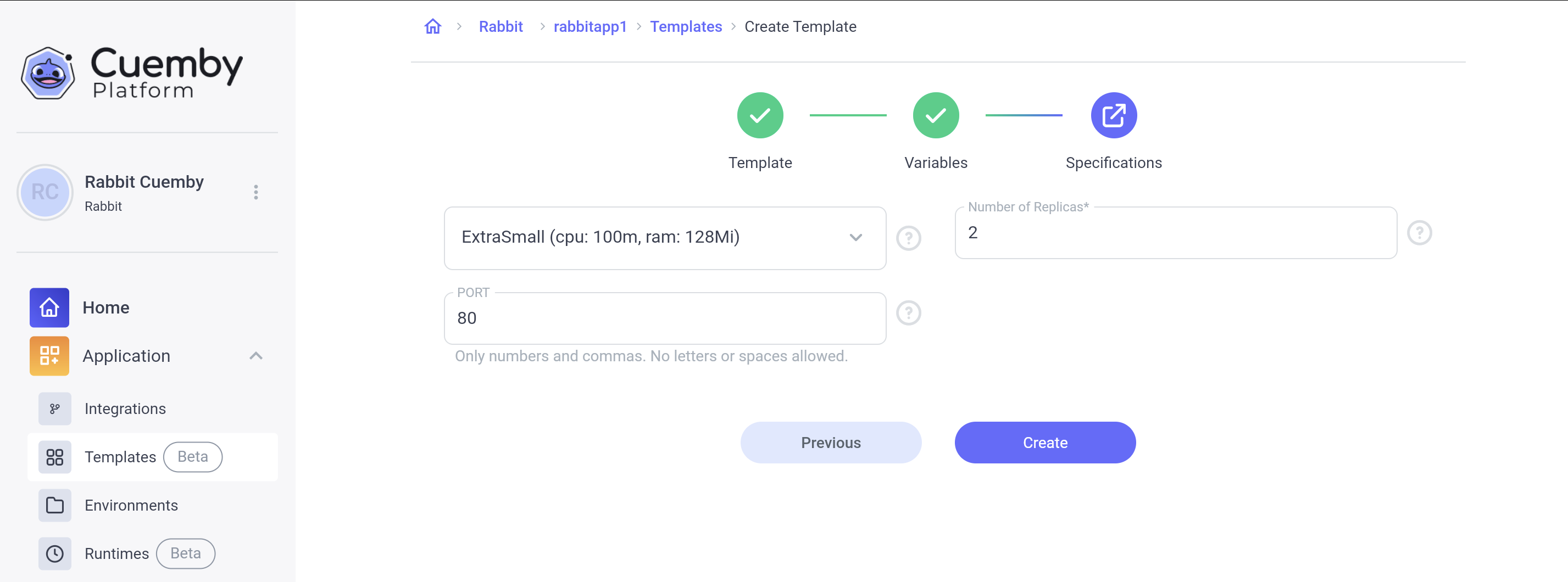Open the three-dot menu beside Rabbit Cuemby
Viewport: 1568px width, 582px height.
pos(255,192)
